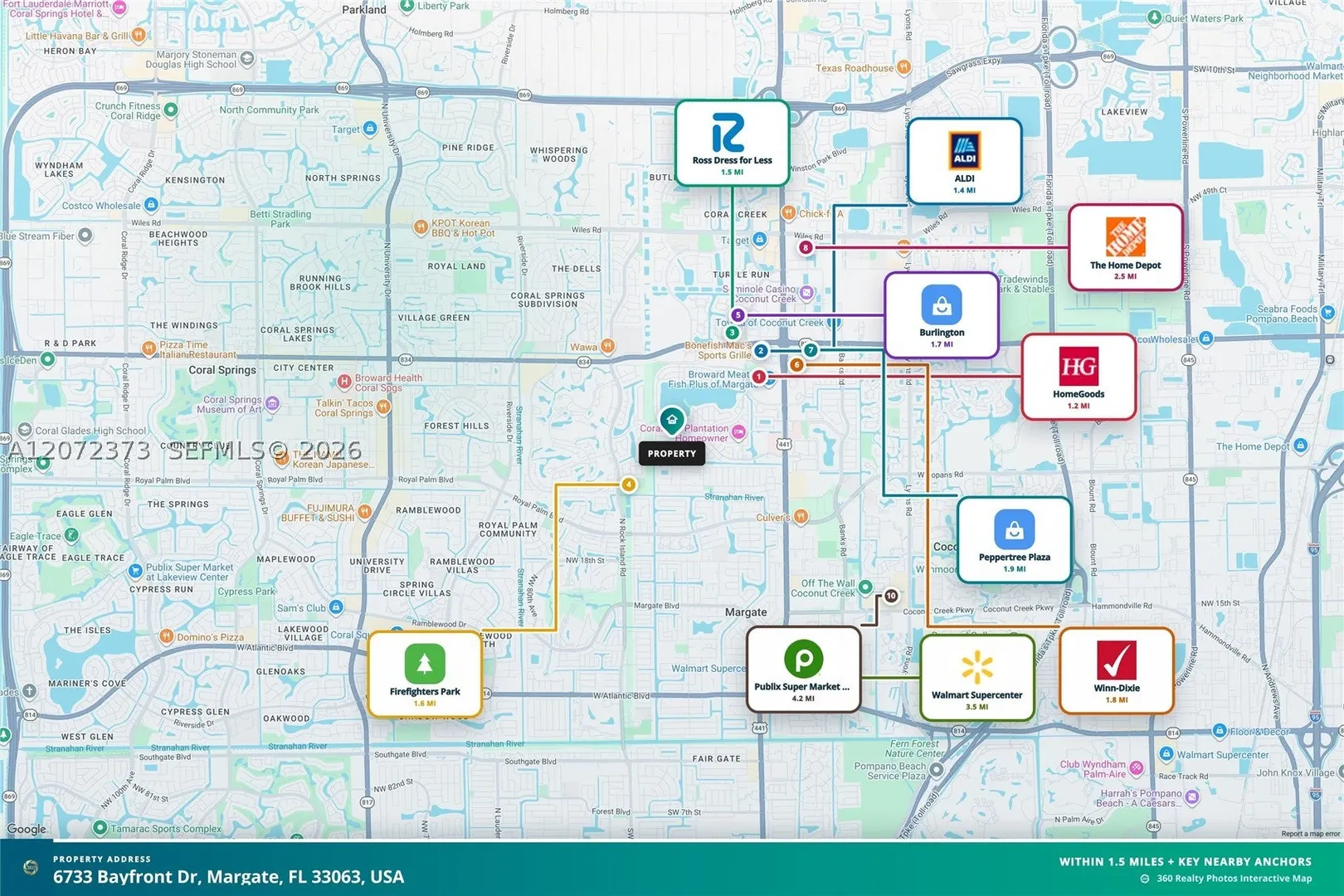Click the '360 Realty Photos Interactive Map' text

pos(1234,879)
